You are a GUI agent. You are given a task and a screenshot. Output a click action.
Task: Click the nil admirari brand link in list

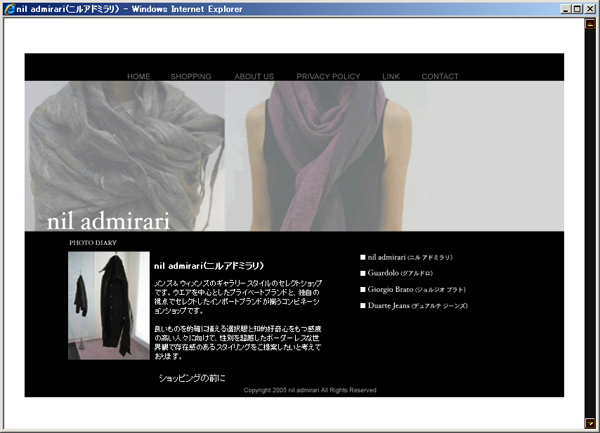(x=410, y=257)
